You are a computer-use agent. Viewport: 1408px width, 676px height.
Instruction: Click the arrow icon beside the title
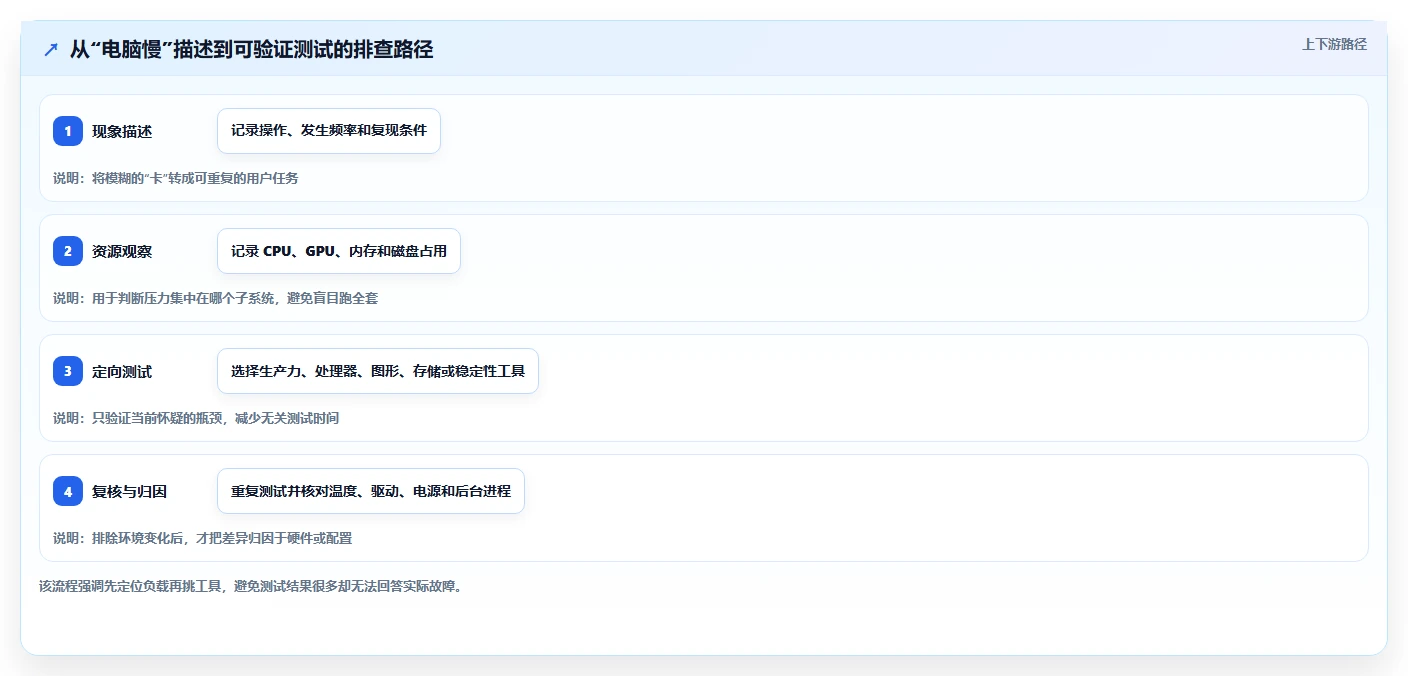[x=51, y=50]
